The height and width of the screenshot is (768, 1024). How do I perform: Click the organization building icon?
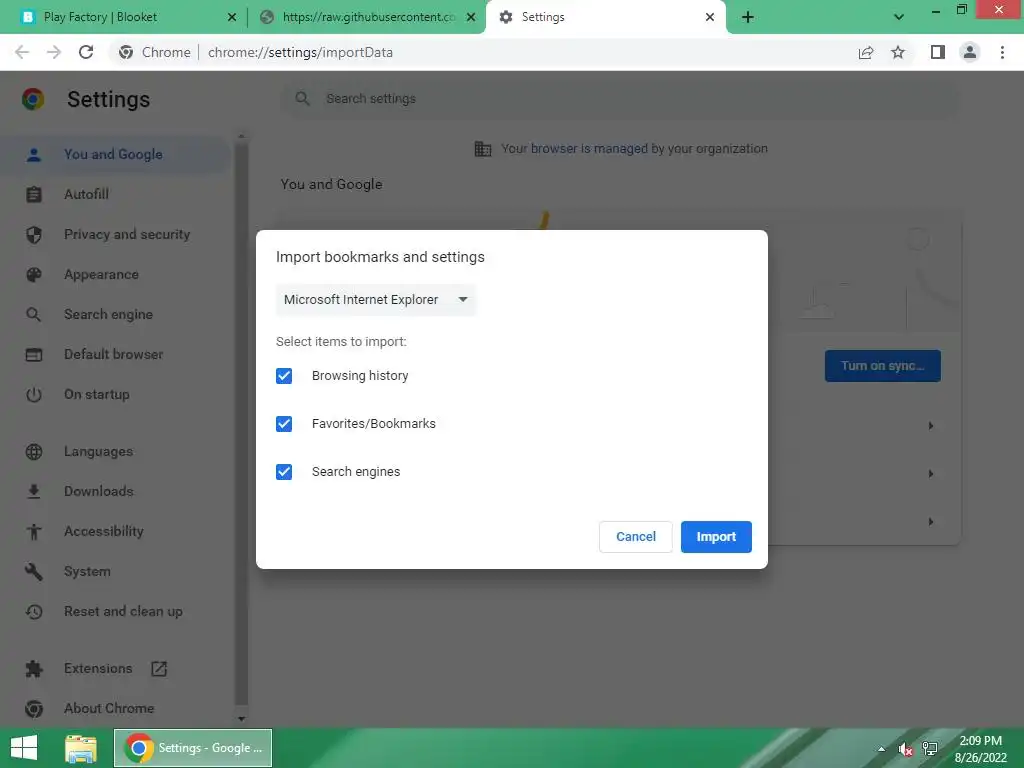tap(483, 149)
